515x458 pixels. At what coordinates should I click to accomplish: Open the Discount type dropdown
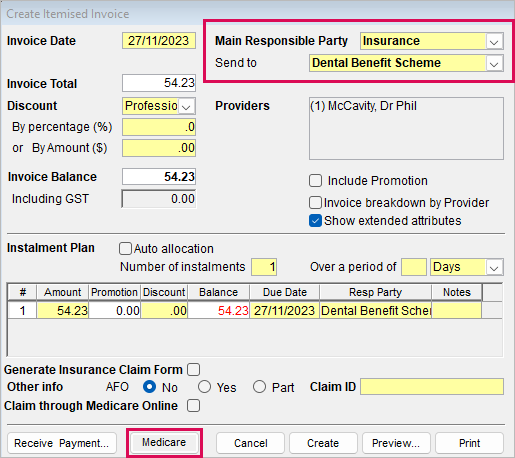click(x=186, y=106)
